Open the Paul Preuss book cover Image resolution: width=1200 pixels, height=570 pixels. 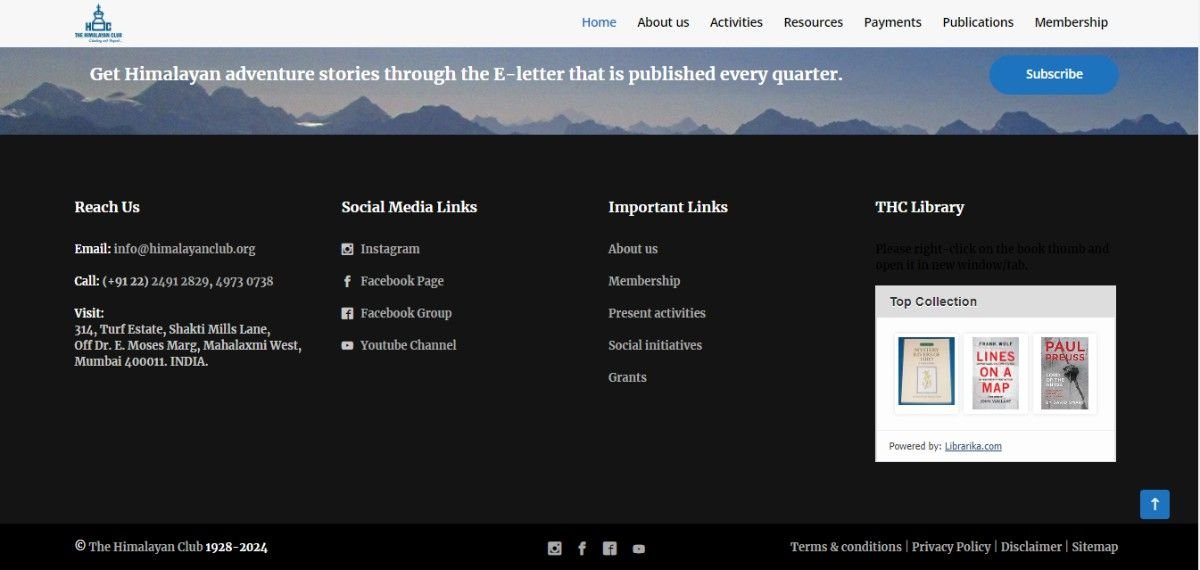[1064, 372]
